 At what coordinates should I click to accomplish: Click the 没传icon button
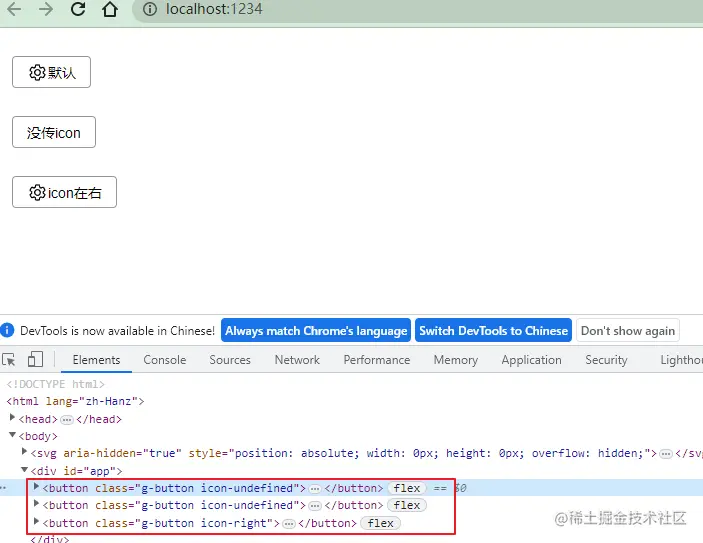54,132
